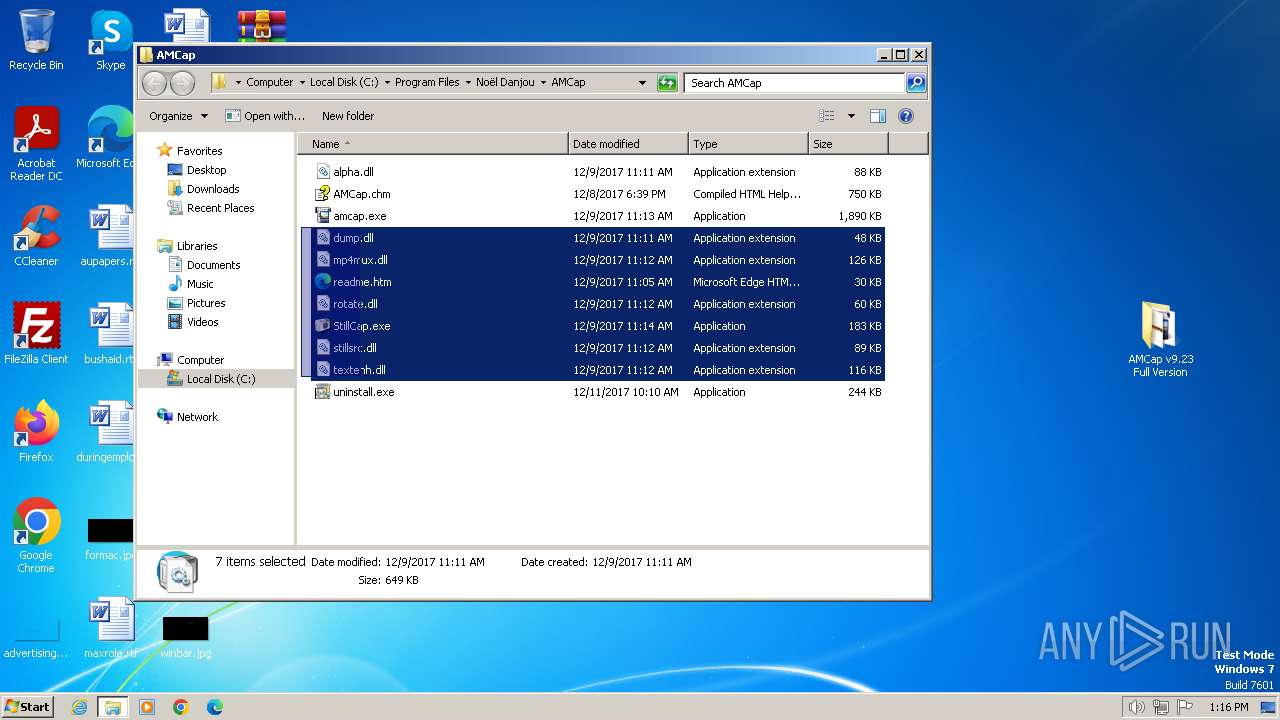Screen dimensions: 1280x720
Task: Click the taskbar clock showing 1:16 PM
Action: point(1229,707)
